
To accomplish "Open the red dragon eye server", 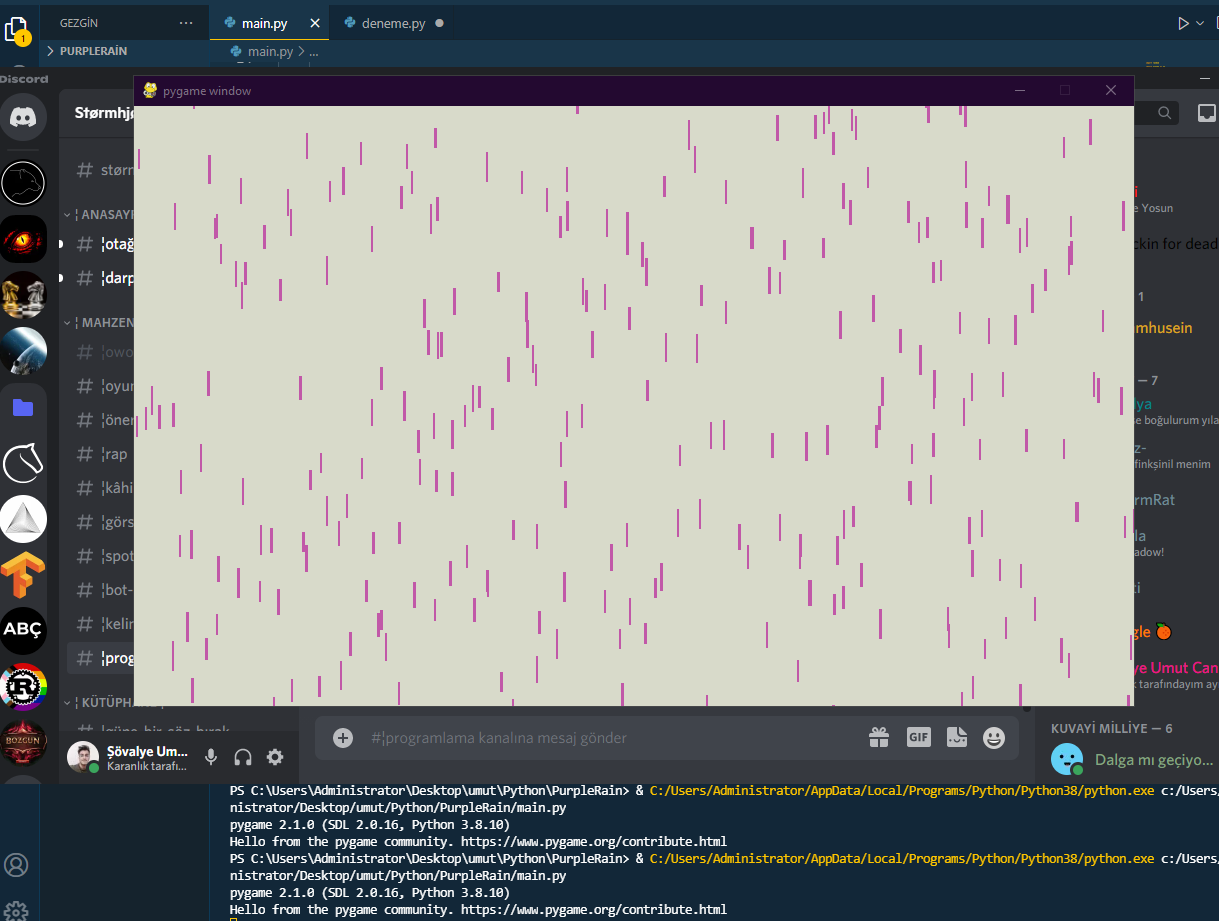I will pos(23,239).
